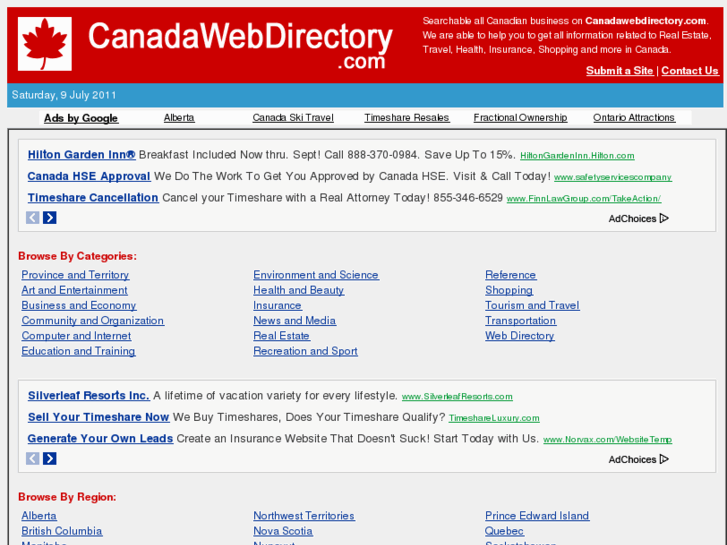Browse Insurance category
Image resolution: width=727 pixels, height=545 pixels.
point(277,306)
